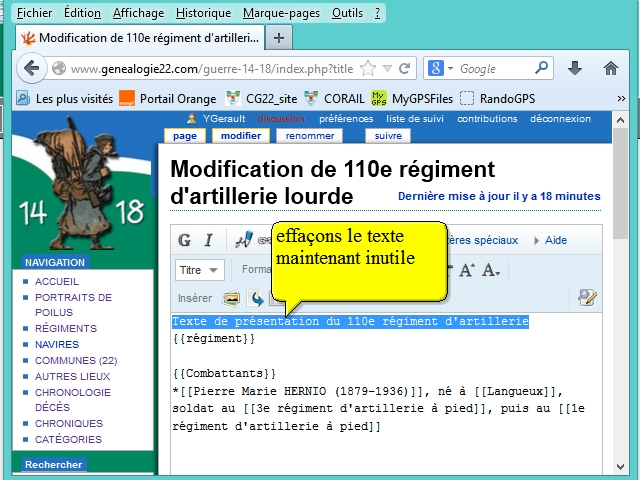Reload page using refresh icon
The image size is (640, 480).
pyautogui.click(x=405, y=69)
